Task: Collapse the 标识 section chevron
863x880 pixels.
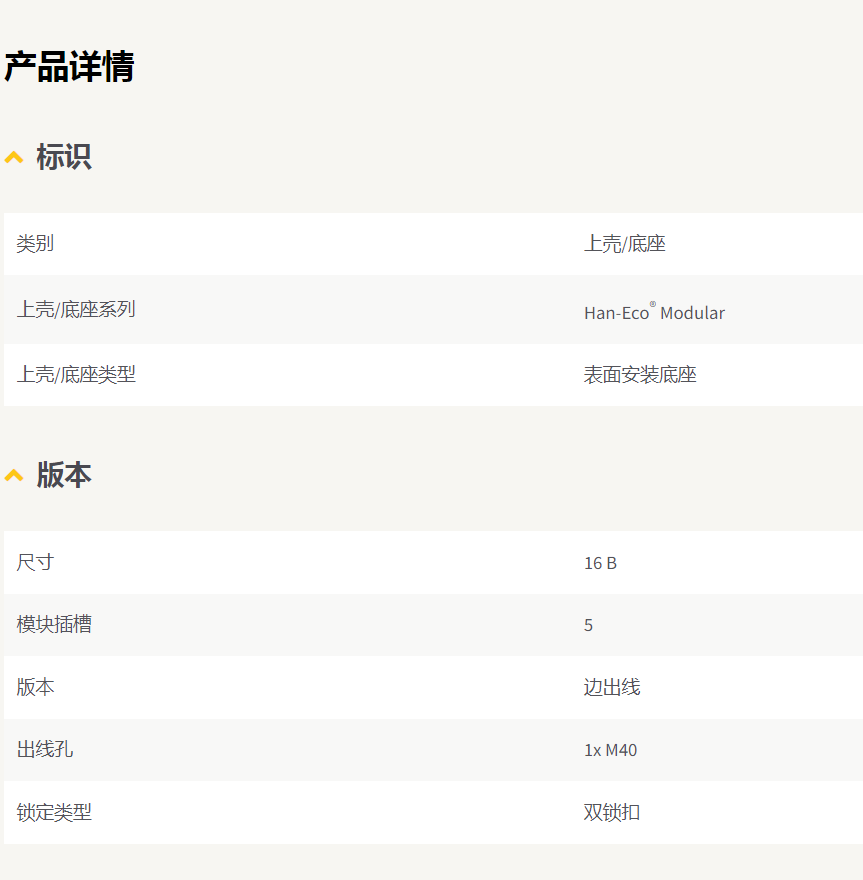Action: coord(14,158)
